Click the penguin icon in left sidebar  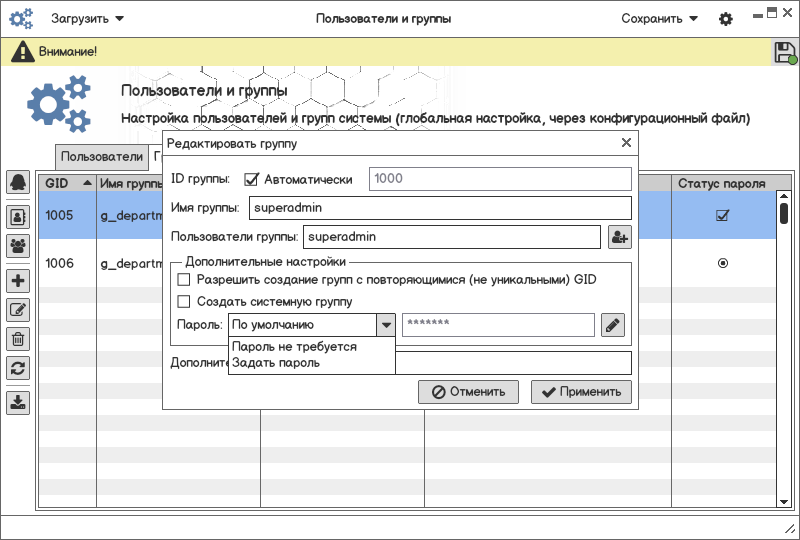click(x=18, y=182)
